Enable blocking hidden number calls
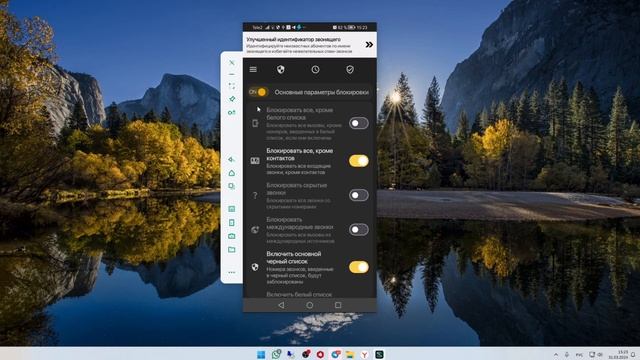The height and width of the screenshot is (360, 640). 359,195
